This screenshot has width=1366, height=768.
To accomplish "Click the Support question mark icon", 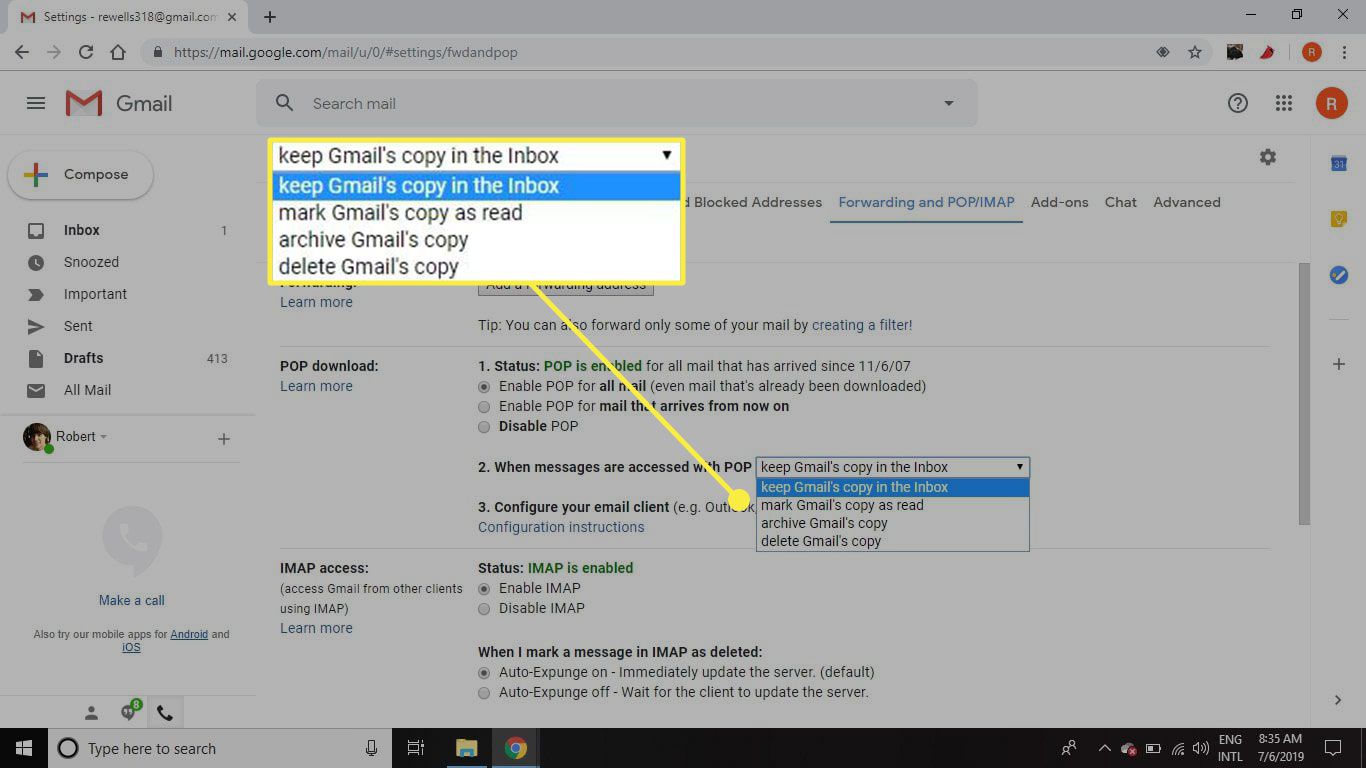I will (x=1237, y=103).
